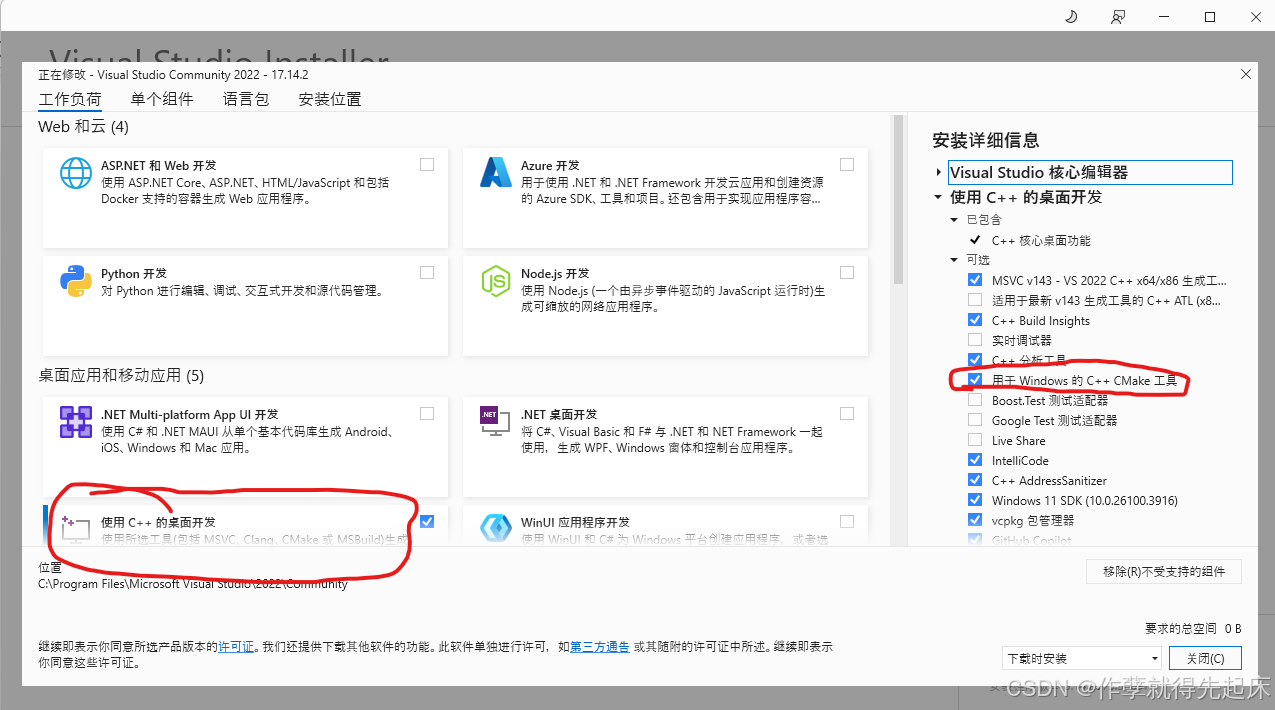This screenshot has height=710, width=1275.
Task: Check the Python development workload checkbox
Action: click(x=427, y=272)
